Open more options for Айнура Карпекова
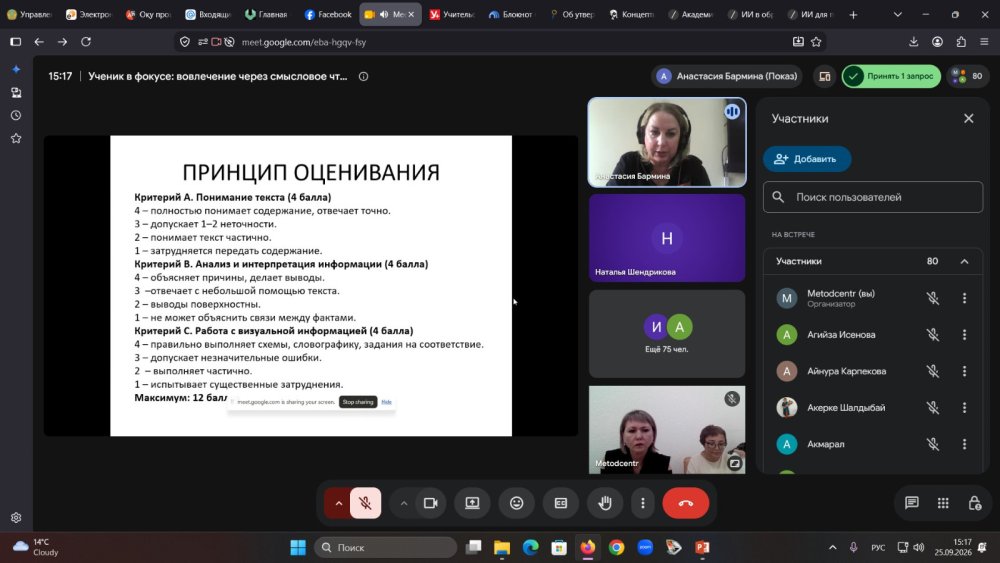Image resolution: width=1000 pixels, height=563 pixels. coord(964,371)
